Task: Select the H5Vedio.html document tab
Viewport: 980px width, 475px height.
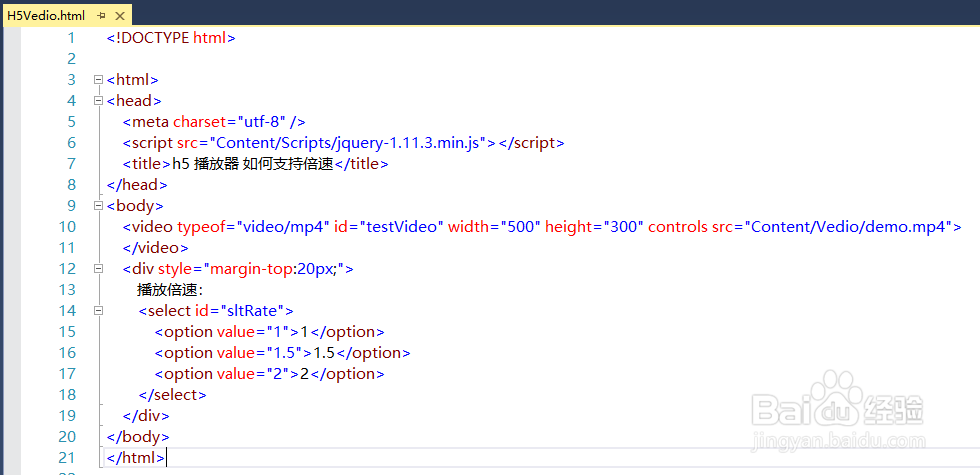Action: [x=46, y=16]
